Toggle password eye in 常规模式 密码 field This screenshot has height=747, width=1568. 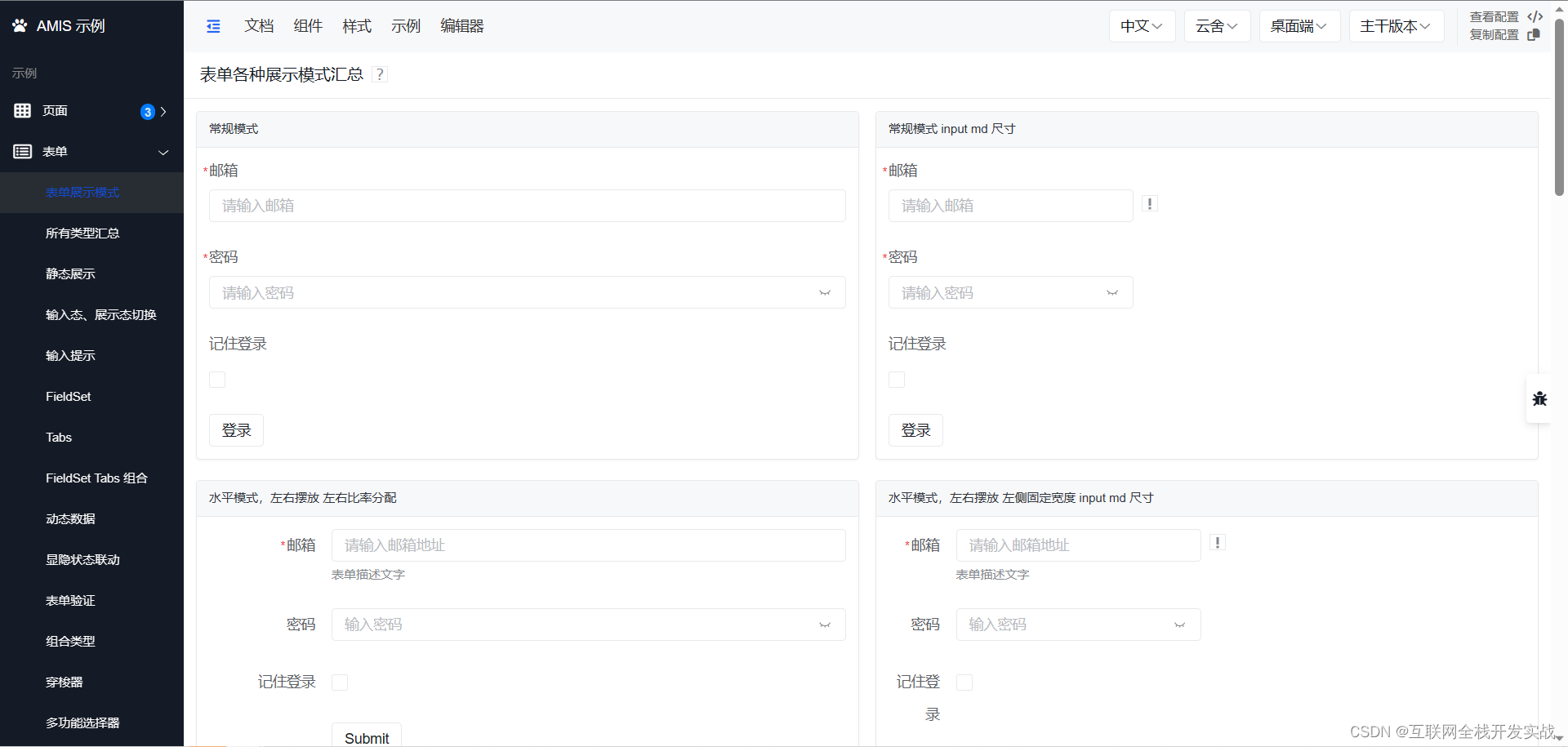pyautogui.click(x=825, y=293)
